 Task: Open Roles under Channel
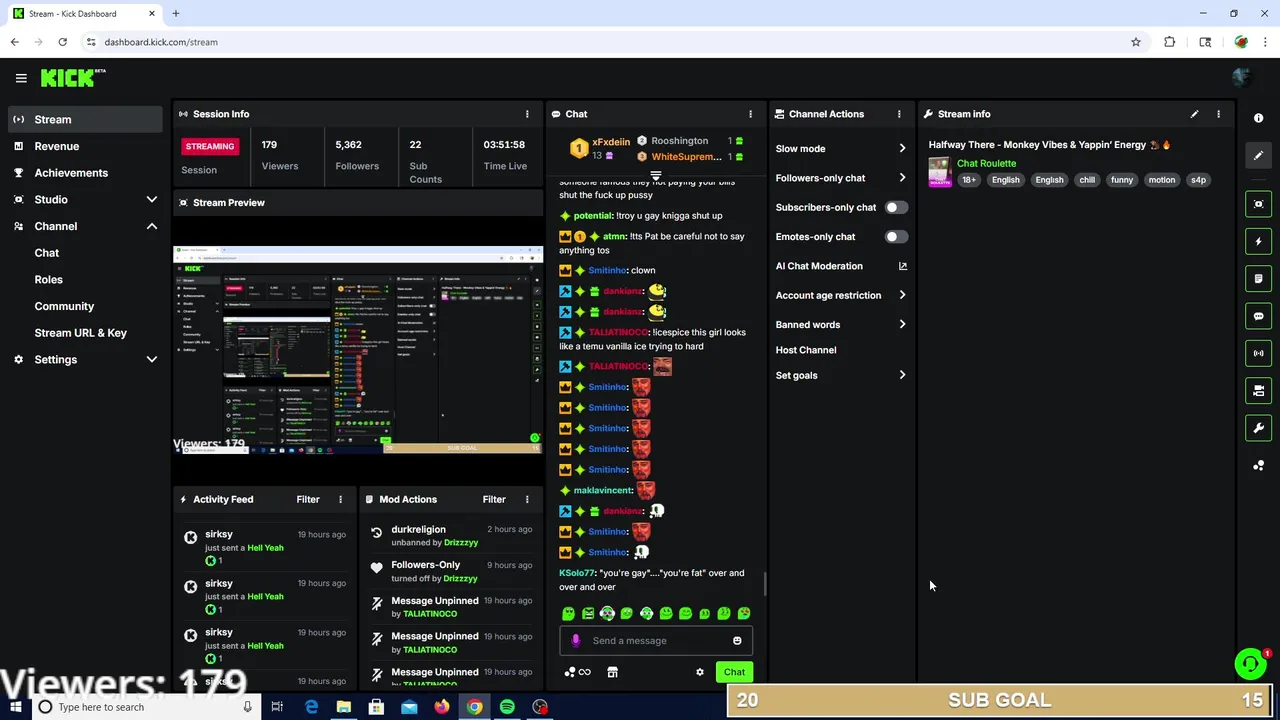(x=48, y=280)
